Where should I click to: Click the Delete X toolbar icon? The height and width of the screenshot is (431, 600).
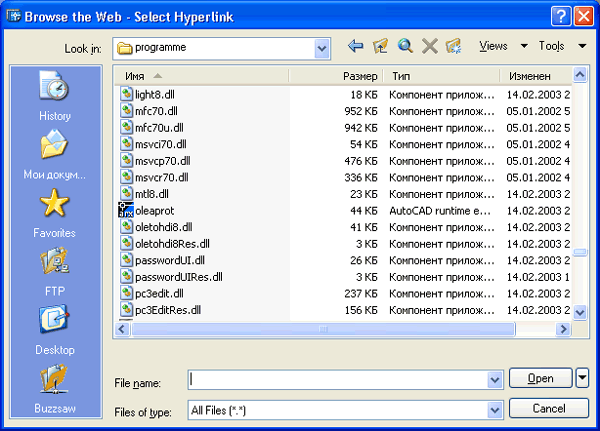tap(430, 46)
